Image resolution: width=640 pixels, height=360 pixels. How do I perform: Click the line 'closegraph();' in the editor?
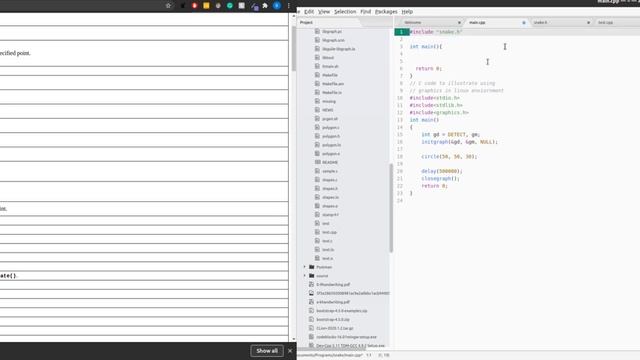(x=440, y=178)
